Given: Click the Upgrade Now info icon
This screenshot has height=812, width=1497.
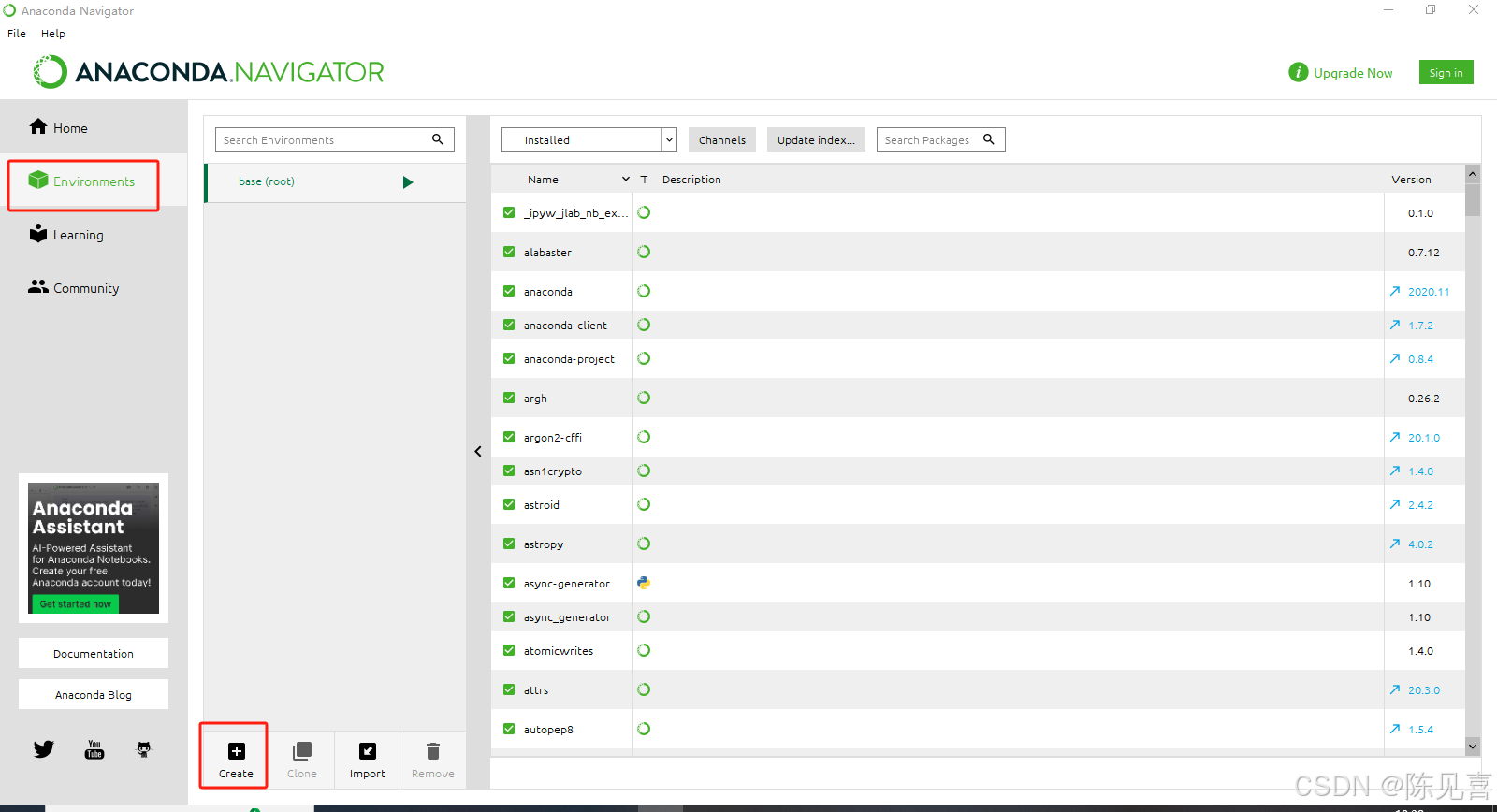Looking at the screenshot, I should [1299, 72].
